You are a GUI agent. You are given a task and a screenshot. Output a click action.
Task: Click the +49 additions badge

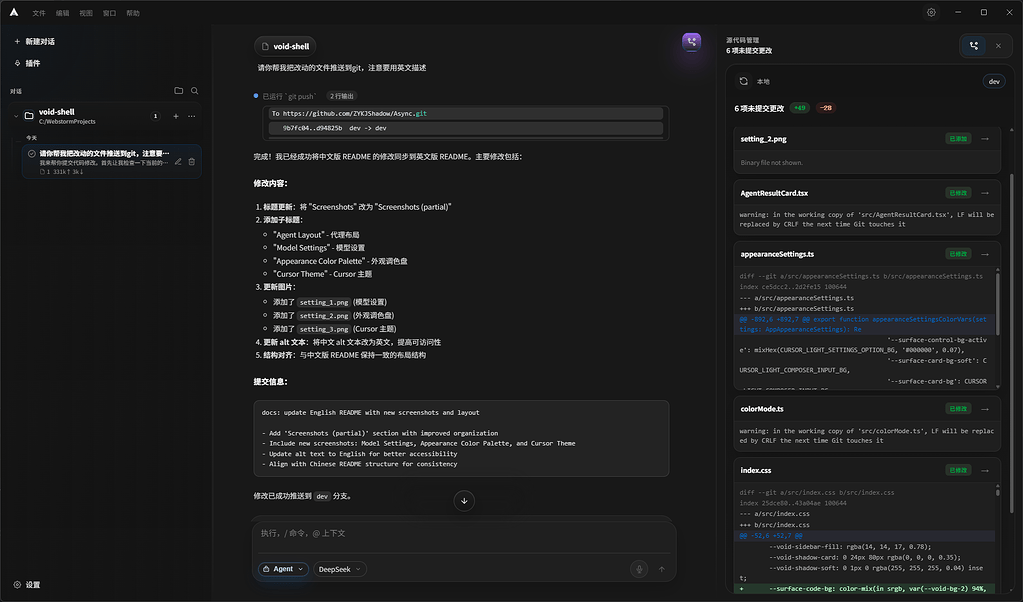tap(800, 108)
